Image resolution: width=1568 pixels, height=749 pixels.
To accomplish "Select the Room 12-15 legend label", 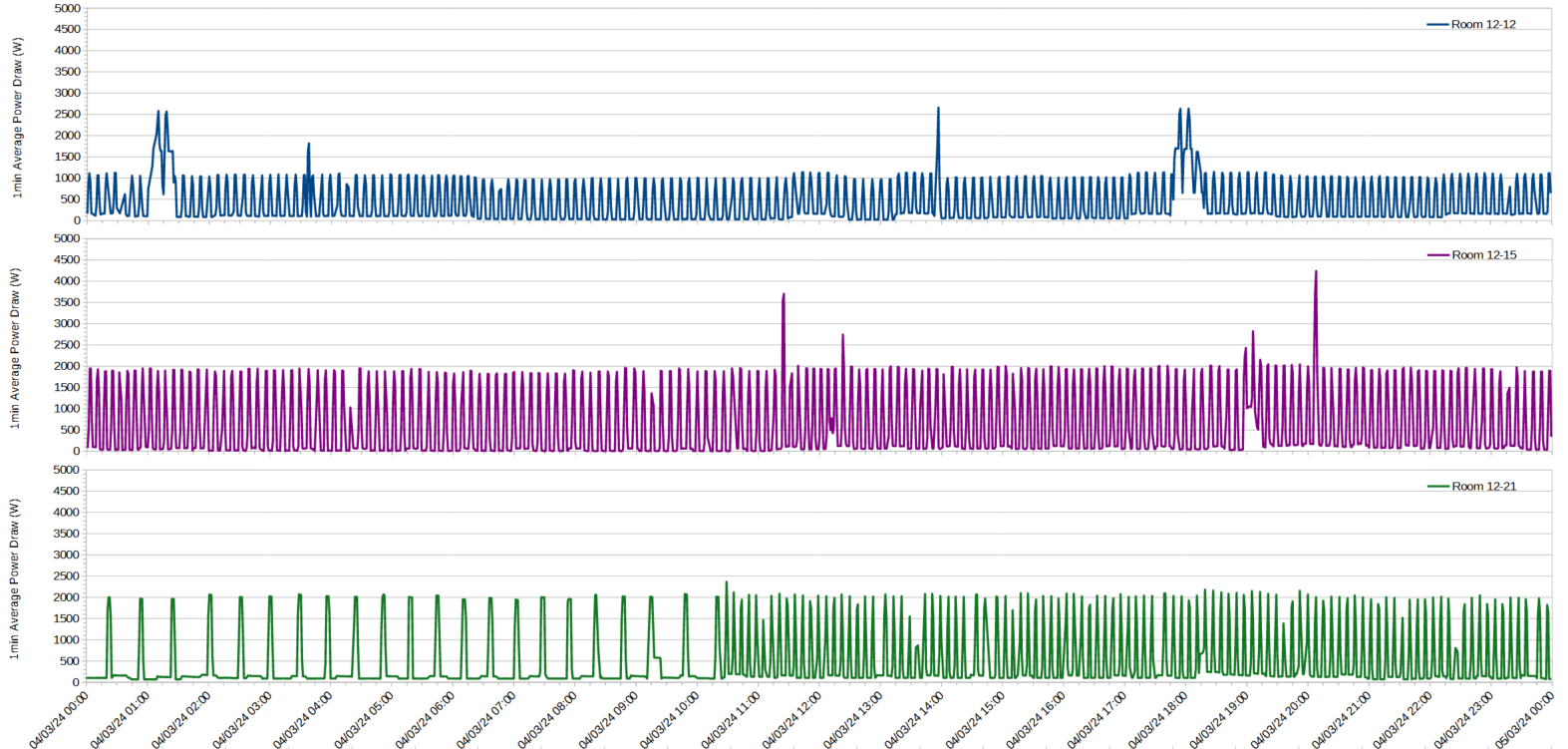I will [1483, 255].
